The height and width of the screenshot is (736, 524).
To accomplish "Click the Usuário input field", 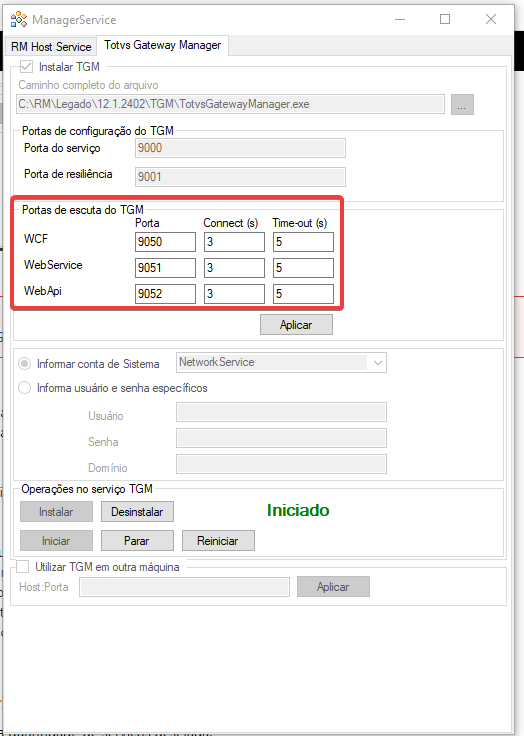I will [x=281, y=412].
